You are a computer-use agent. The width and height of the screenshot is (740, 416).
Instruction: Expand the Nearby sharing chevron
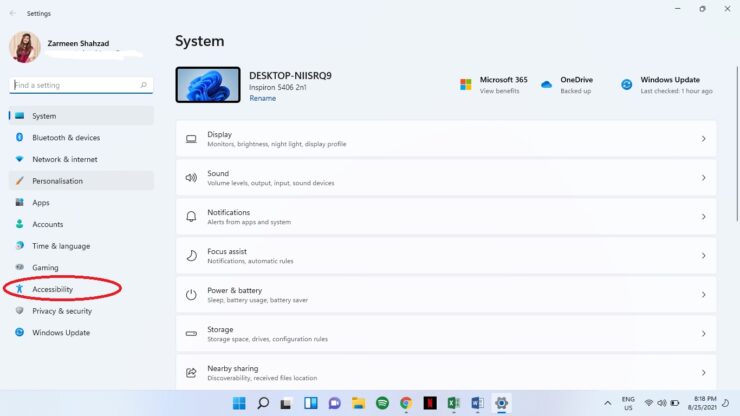pos(703,373)
